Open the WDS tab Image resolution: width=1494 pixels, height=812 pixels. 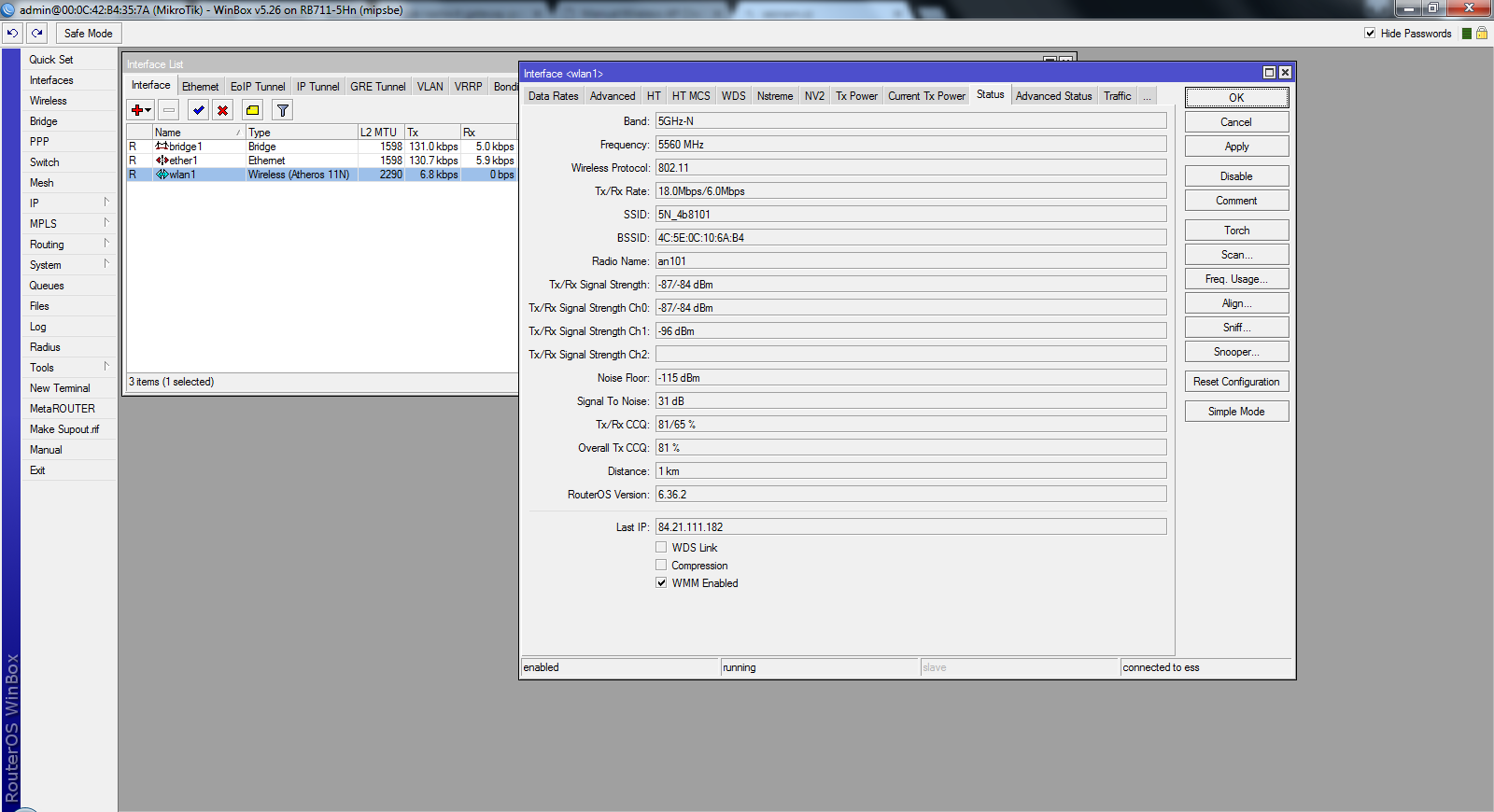click(734, 96)
